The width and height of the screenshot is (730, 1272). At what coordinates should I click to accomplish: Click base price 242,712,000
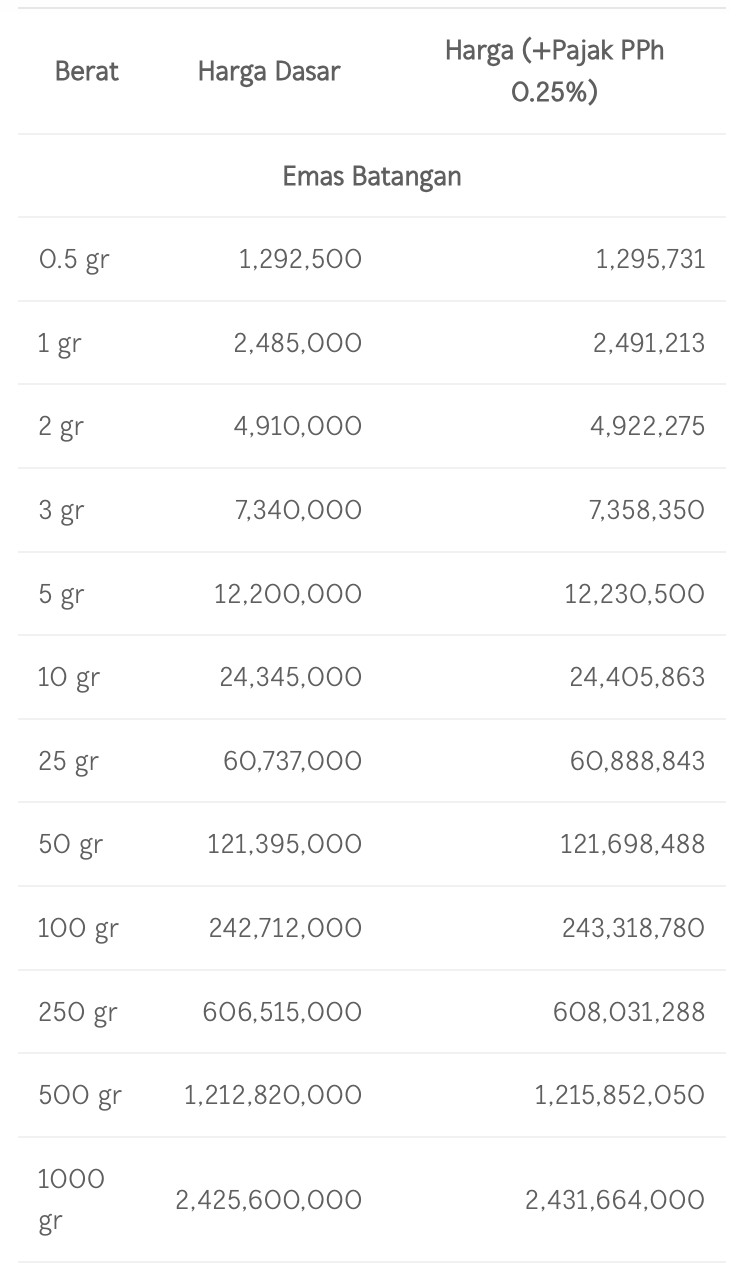(x=285, y=929)
